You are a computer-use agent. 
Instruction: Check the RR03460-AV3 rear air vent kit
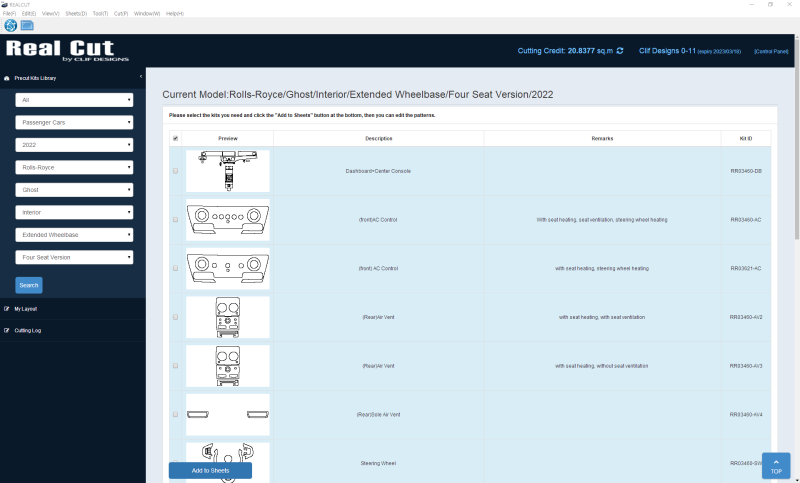click(176, 366)
